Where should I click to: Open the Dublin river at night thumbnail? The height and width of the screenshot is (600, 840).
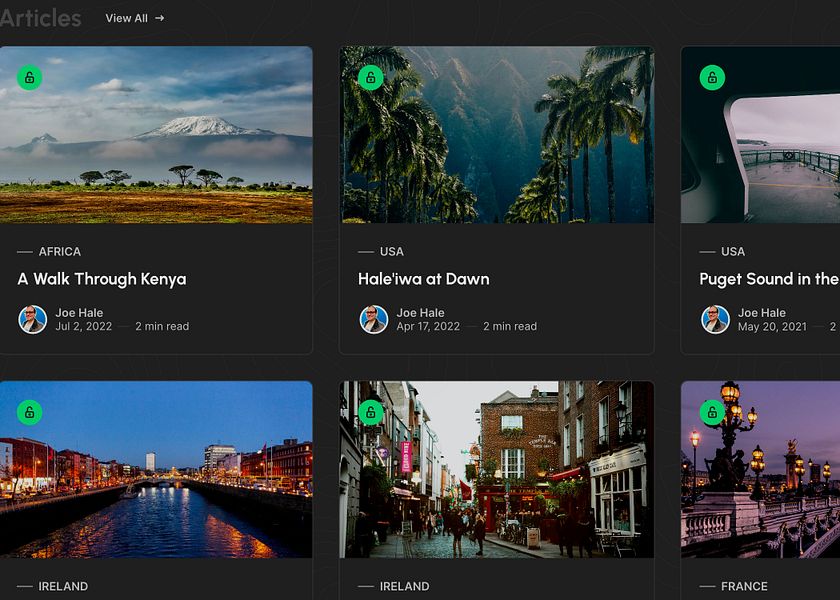pos(156,469)
